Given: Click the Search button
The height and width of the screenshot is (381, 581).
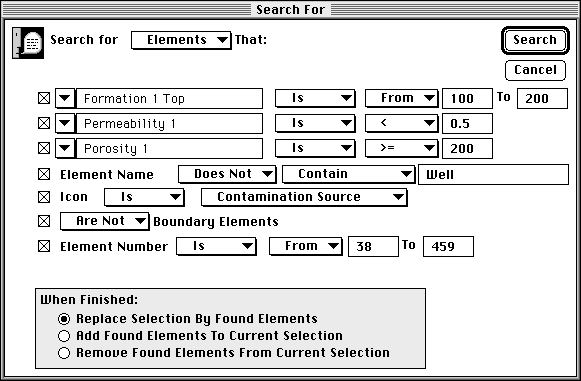Looking at the screenshot, I should pos(535,40).
